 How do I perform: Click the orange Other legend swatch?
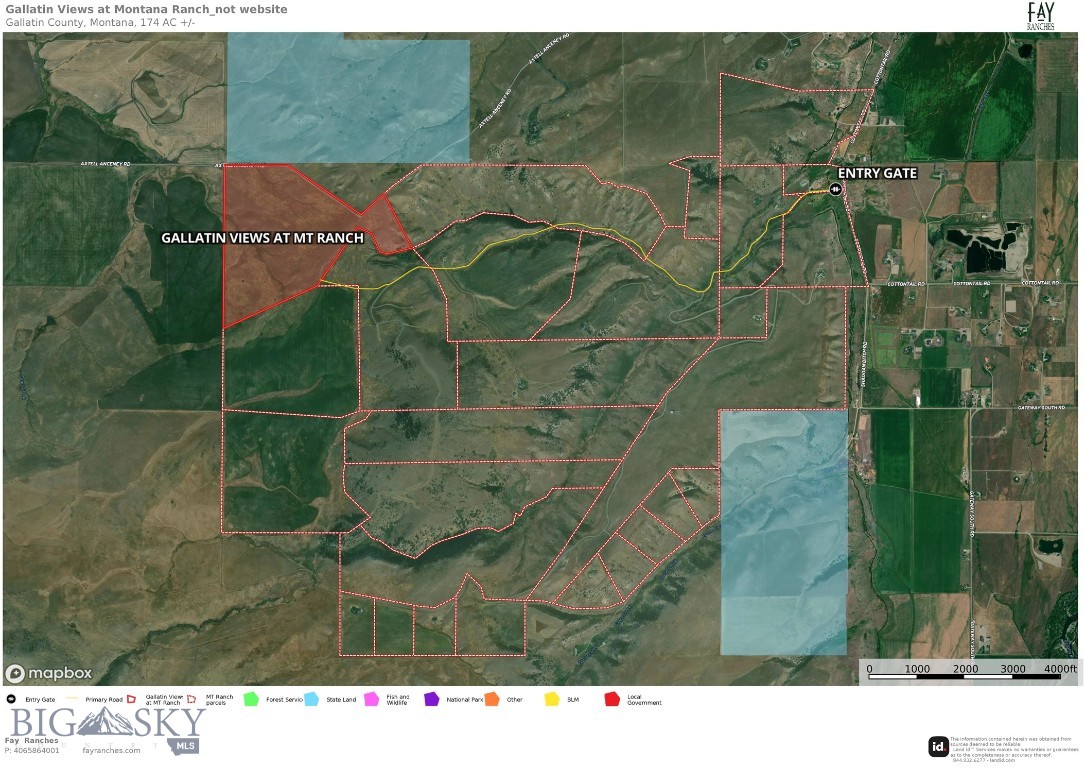[492, 699]
